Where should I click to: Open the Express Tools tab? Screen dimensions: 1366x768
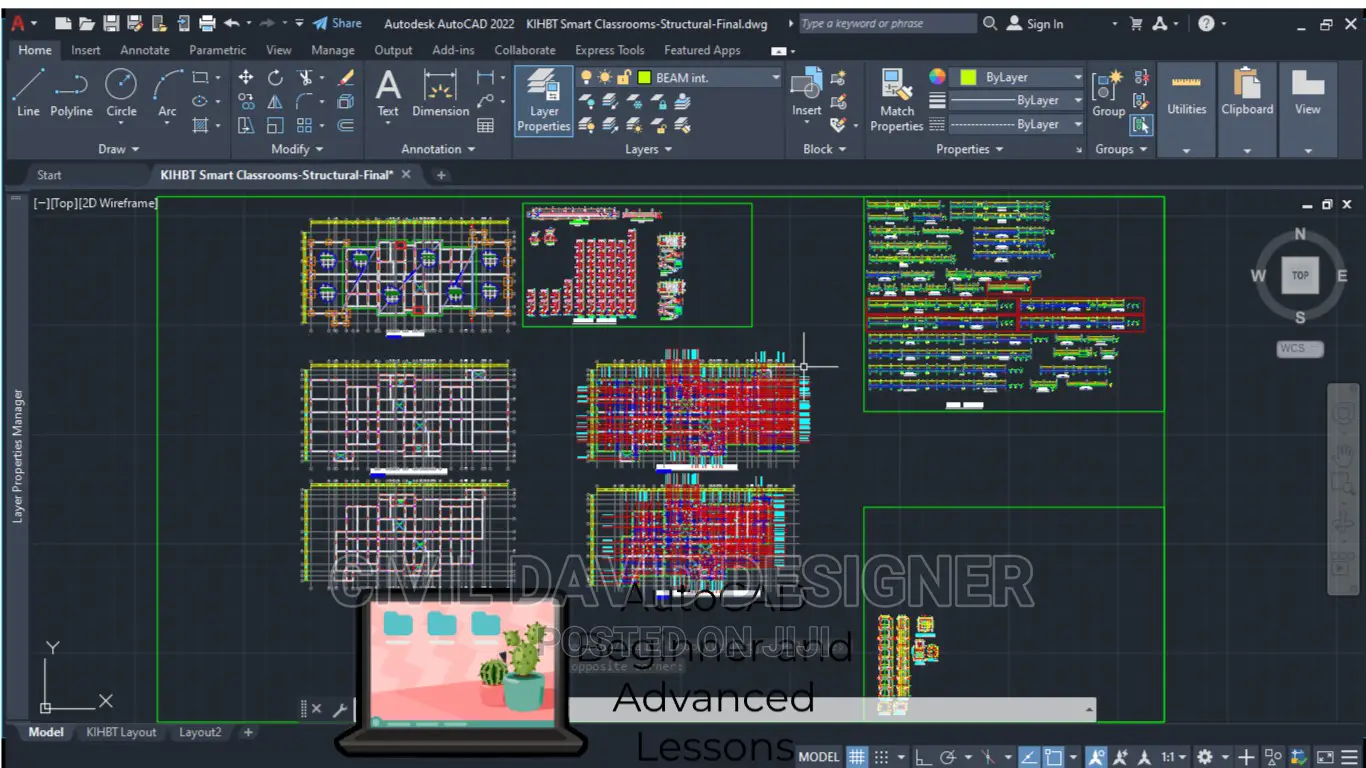pos(609,50)
